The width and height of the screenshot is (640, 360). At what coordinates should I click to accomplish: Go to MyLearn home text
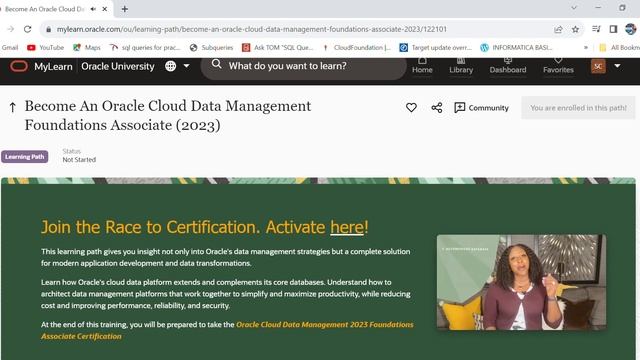[x=53, y=66]
